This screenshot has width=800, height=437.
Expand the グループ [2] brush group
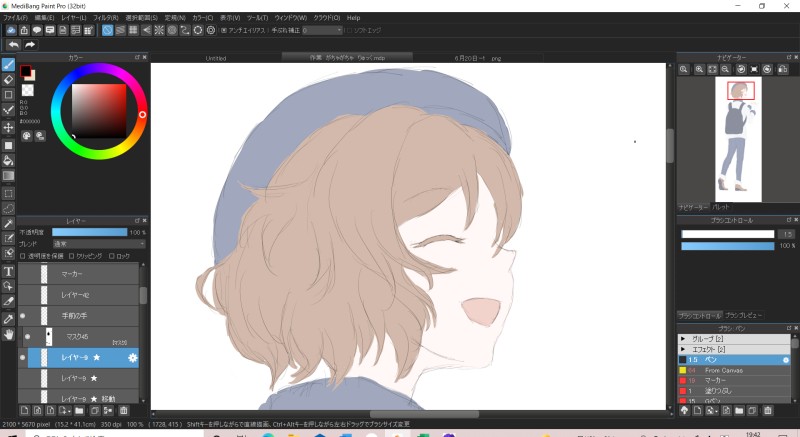683,339
